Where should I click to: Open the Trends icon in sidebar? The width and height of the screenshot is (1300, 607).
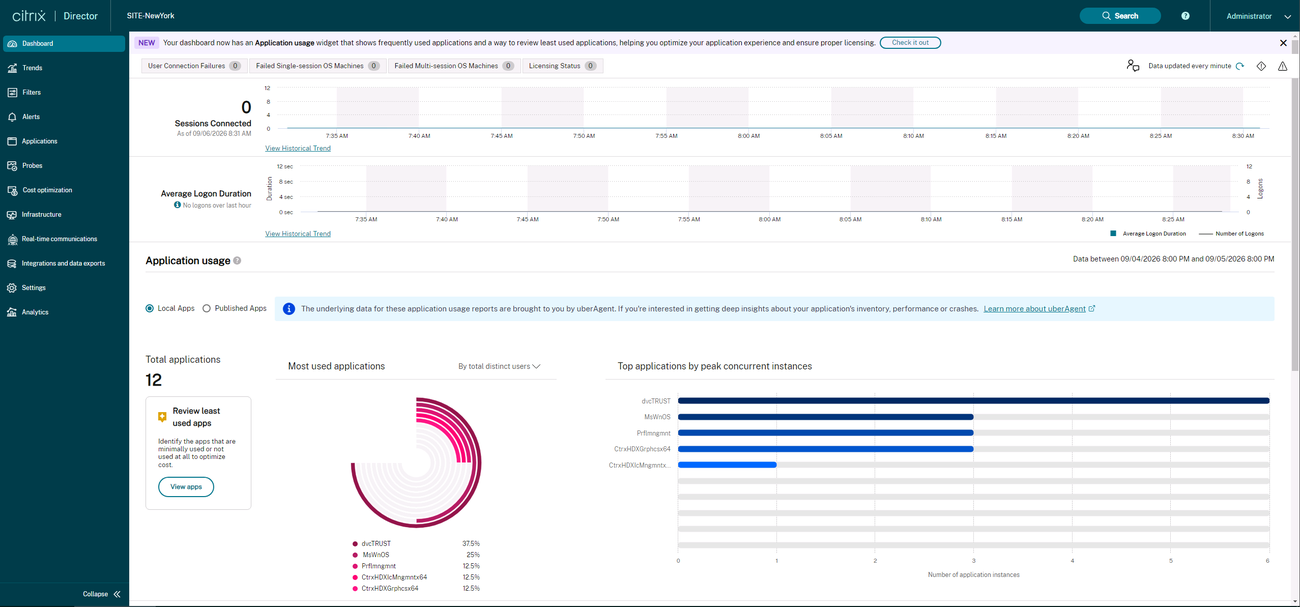coord(12,68)
